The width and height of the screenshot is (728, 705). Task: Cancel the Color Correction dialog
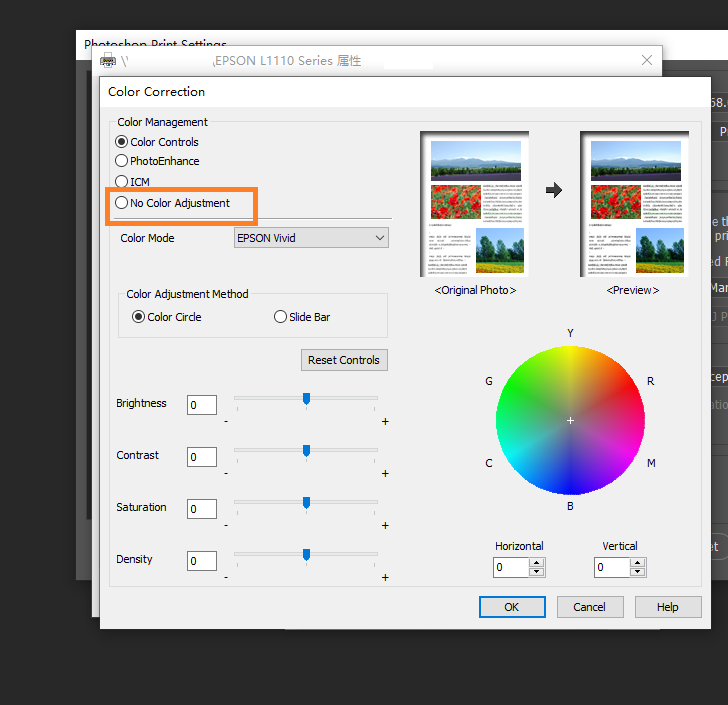[589, 607]
